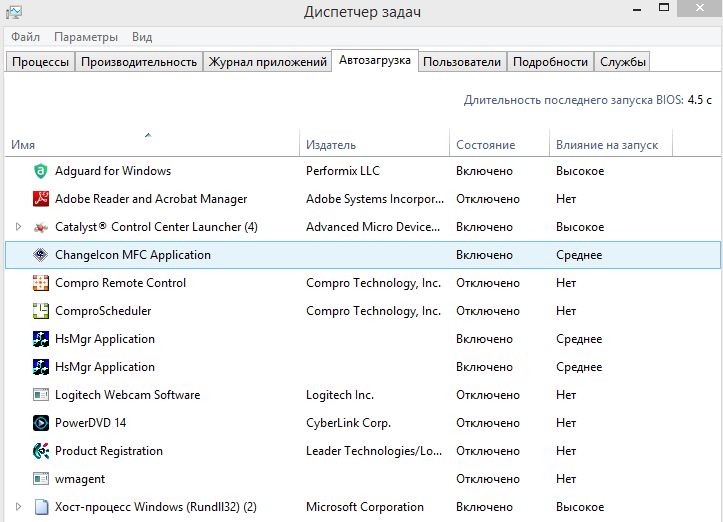Viewport: 723px width, 522px height.
Task: Click the Catalyst Control Center Launcher icon
Action: coord(41,227)
